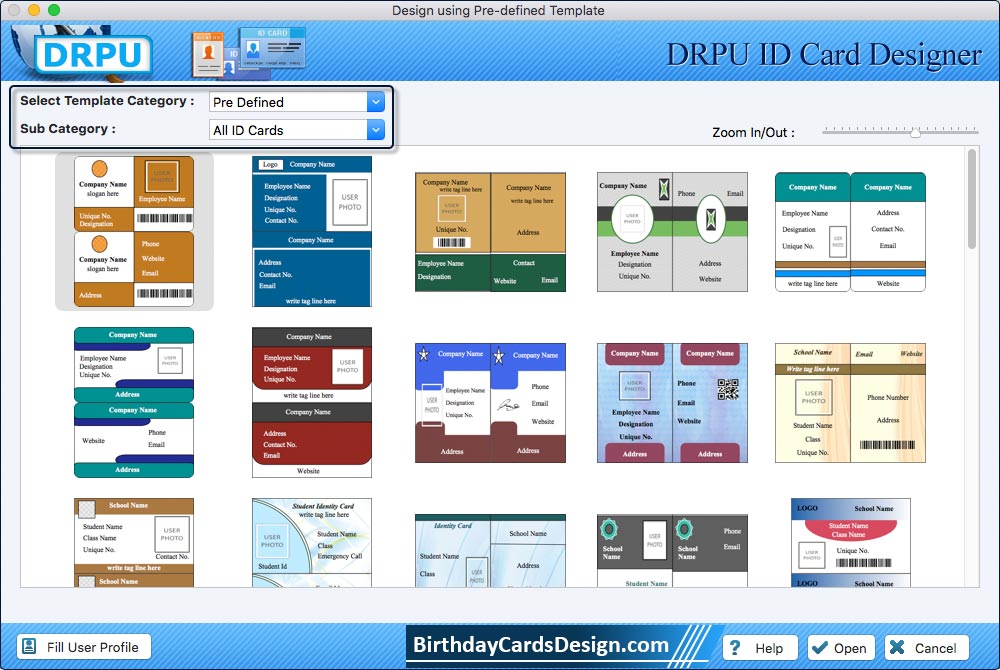This screenshot has height=670, width=1000.
Task: Click the checkmark icon on Open
Action: click(819, 648)
